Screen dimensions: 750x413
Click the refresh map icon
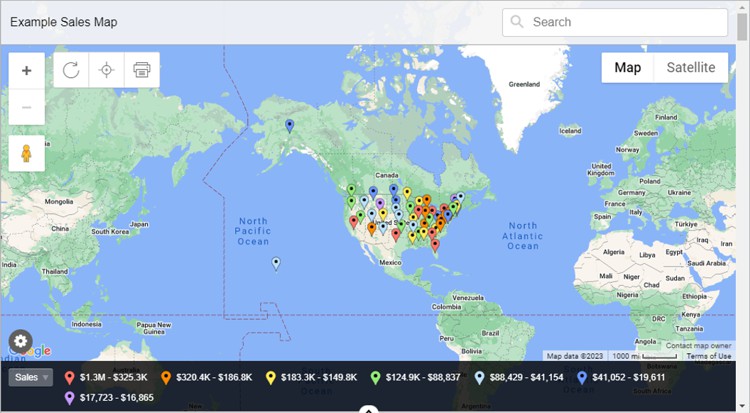point(71,70)
